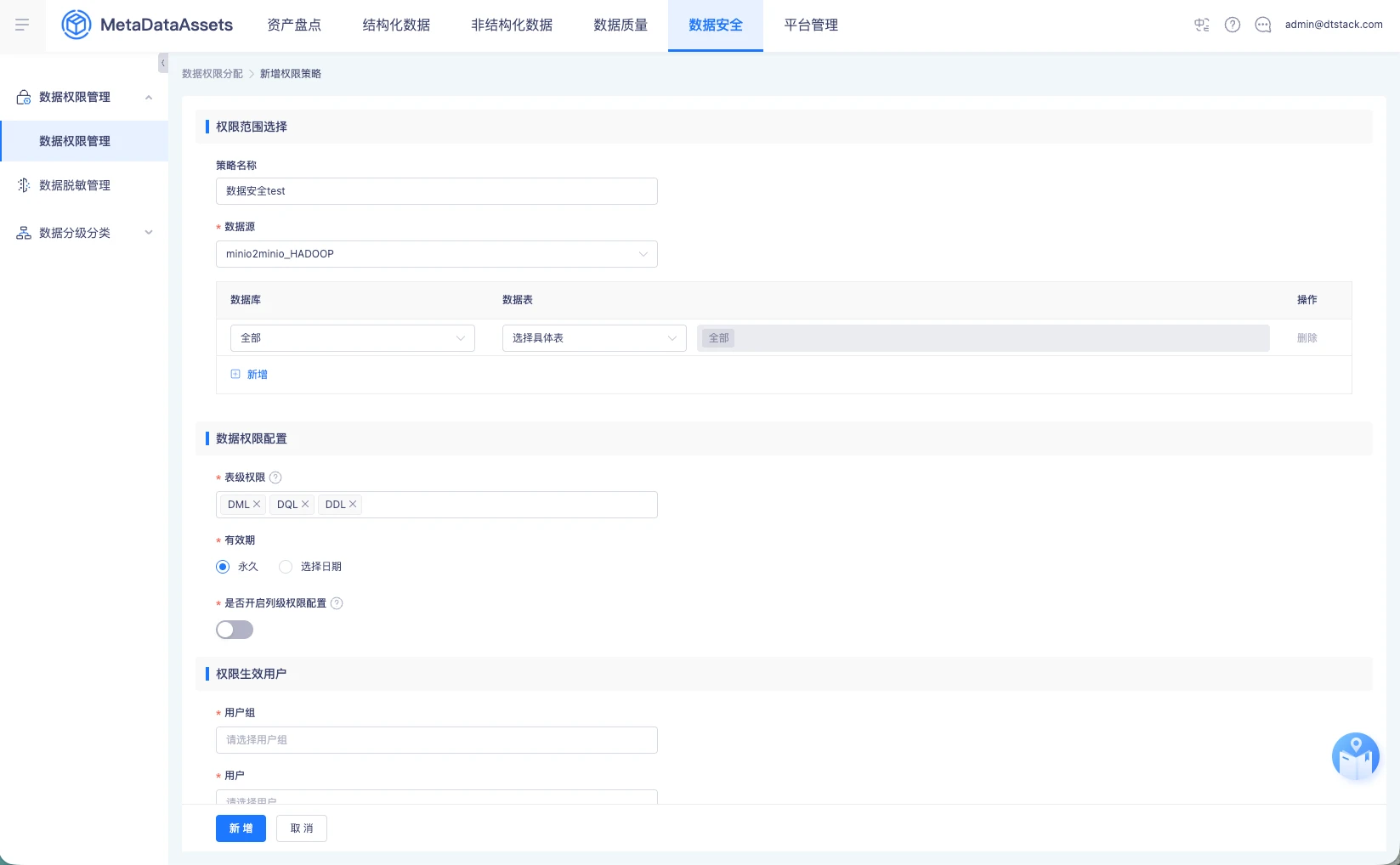
Task: Open the 数据库 全部 dropdown
Action: click(353, 338)
